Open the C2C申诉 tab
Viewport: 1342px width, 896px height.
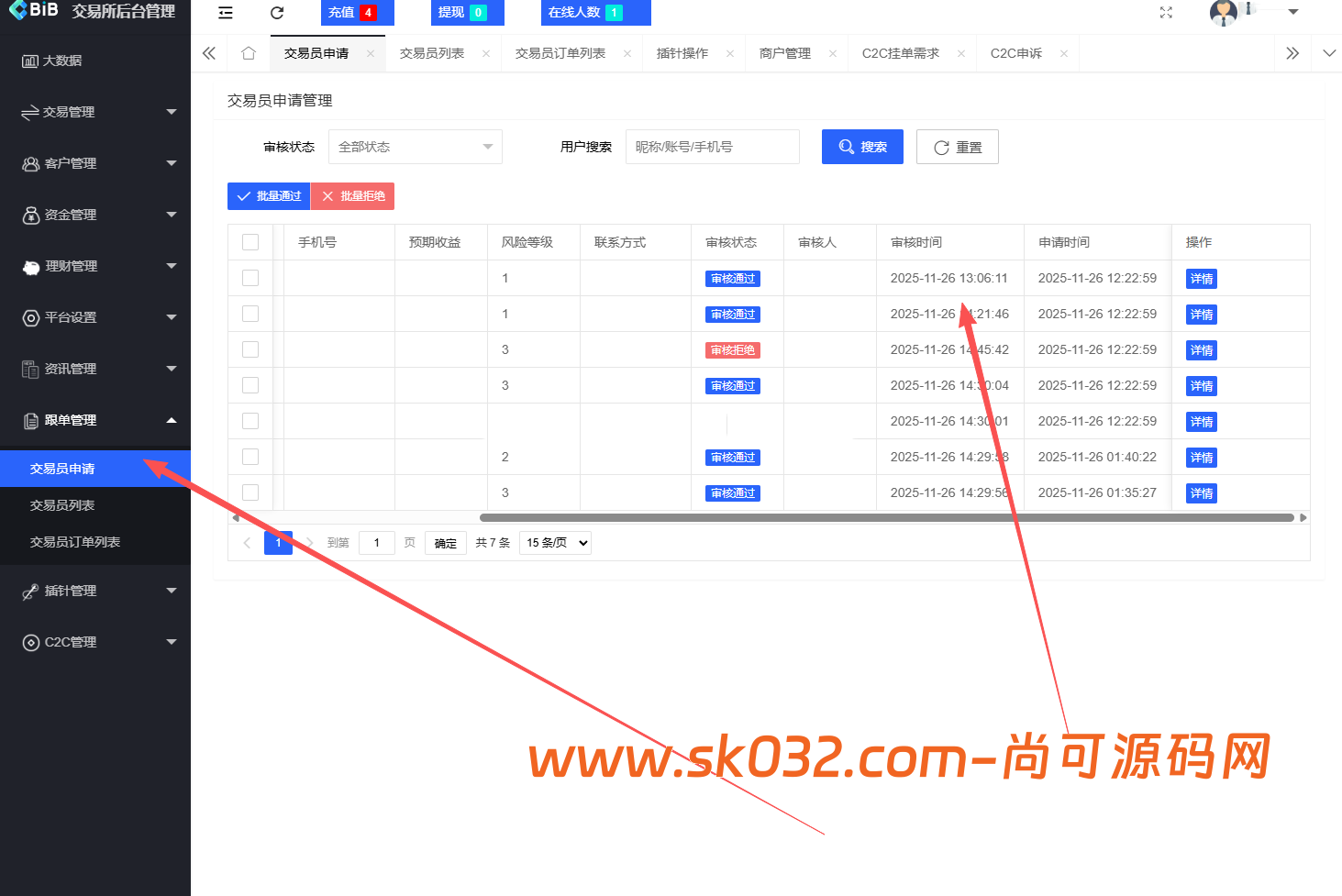point(1015,52)
